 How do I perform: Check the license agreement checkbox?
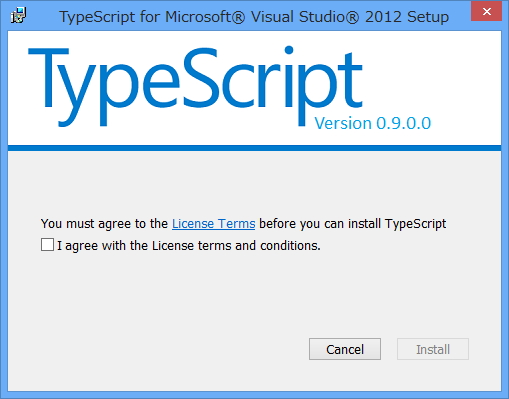(47, 245)
